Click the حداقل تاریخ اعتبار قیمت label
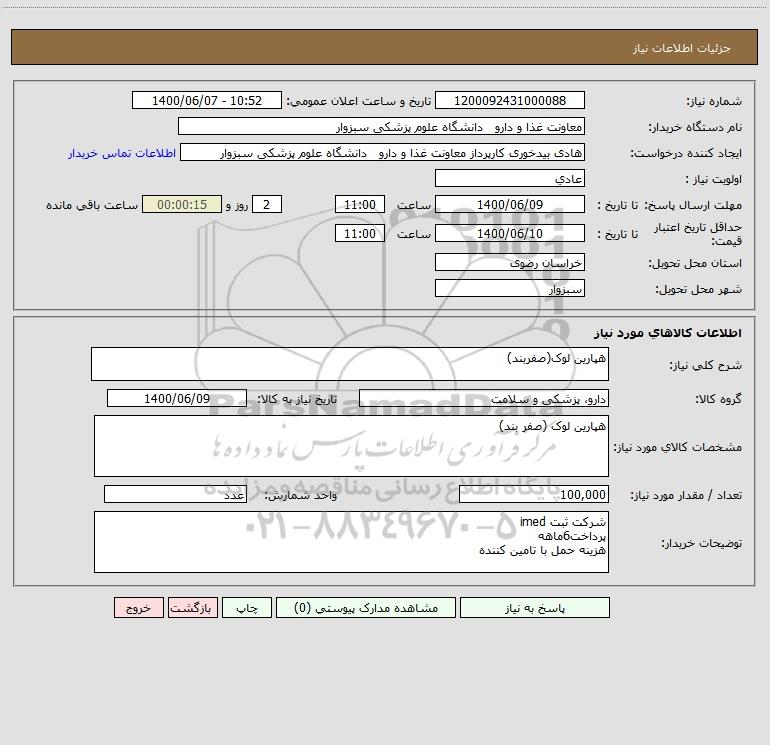Viewport: 770px width, 745px height. (698, 234)
